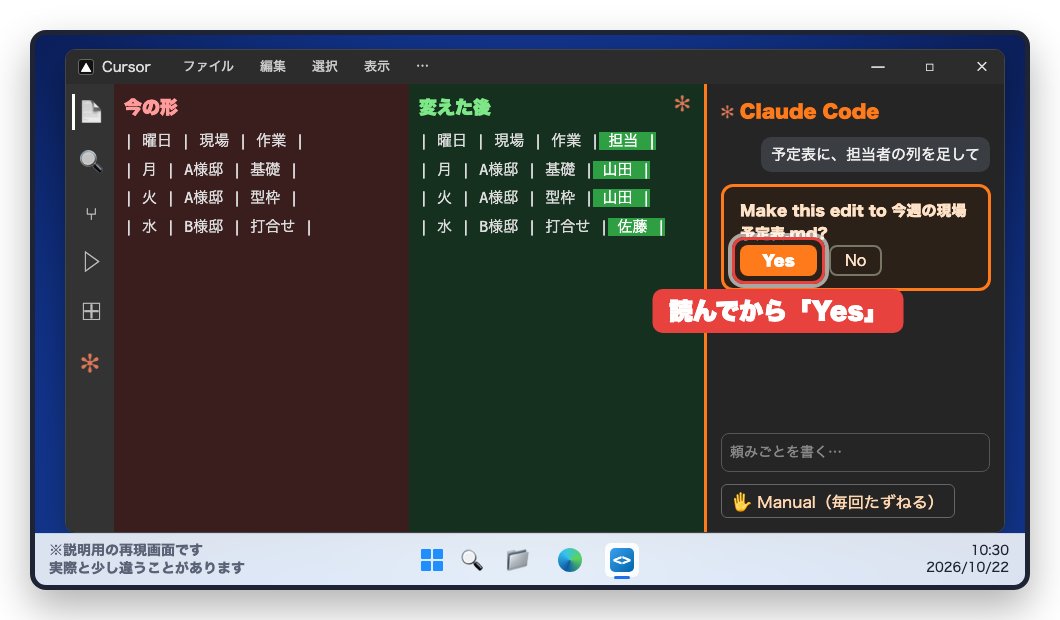Click B様邸 in the 今の形 pane
This screenshot has width=1060, height=620.
click(x=203, y=226)
